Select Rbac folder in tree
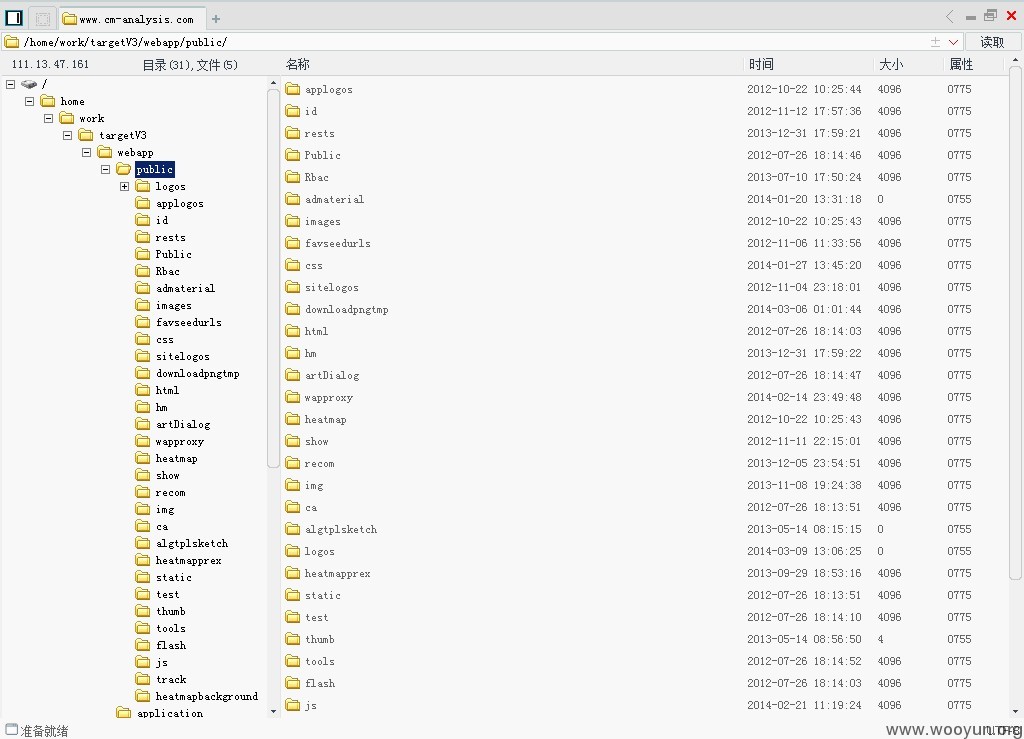 point(167,272)
